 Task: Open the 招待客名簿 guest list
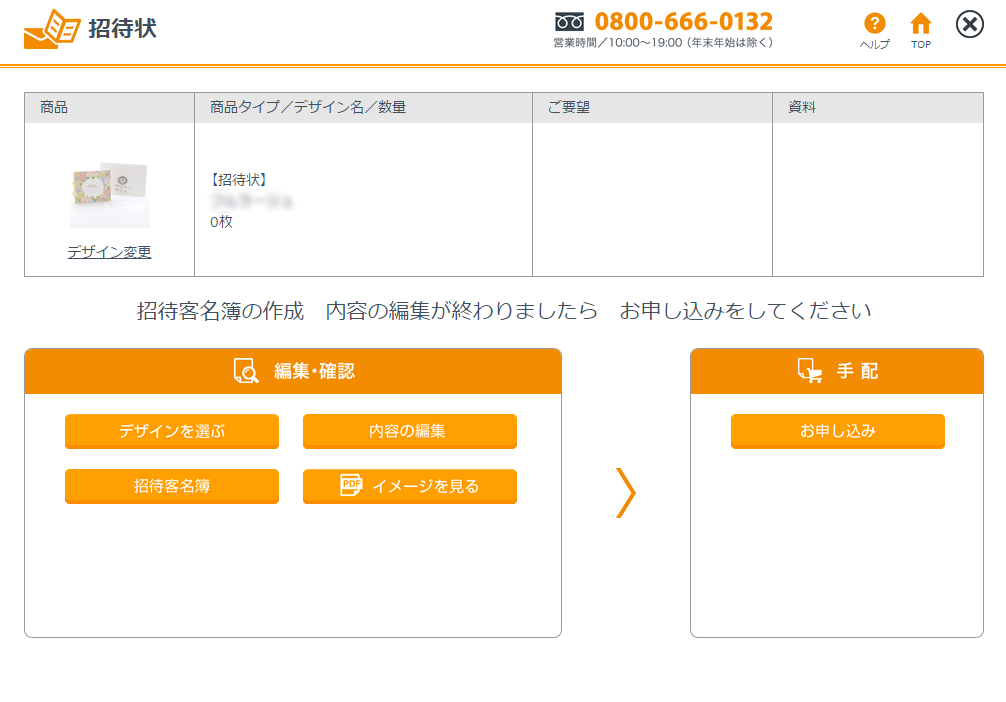[171, 486]
